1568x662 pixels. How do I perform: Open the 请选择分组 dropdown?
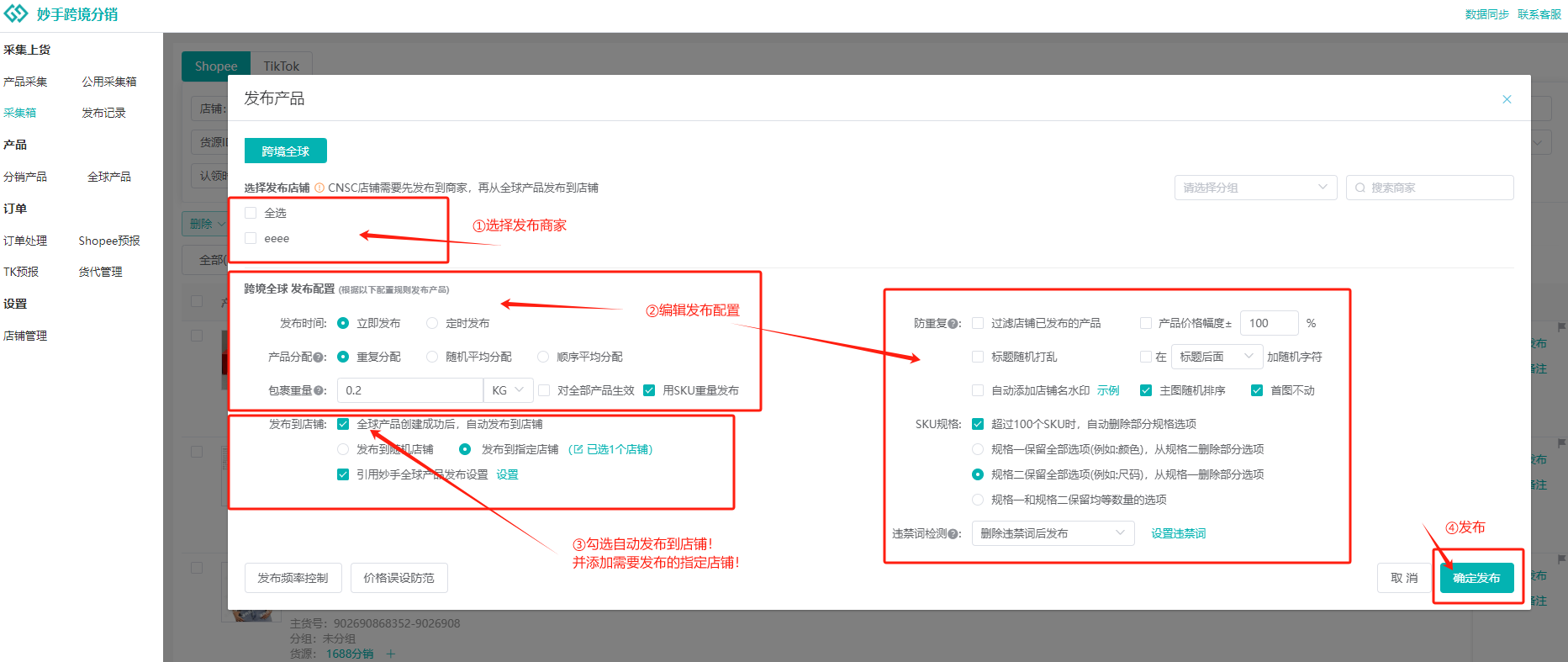1255,188
